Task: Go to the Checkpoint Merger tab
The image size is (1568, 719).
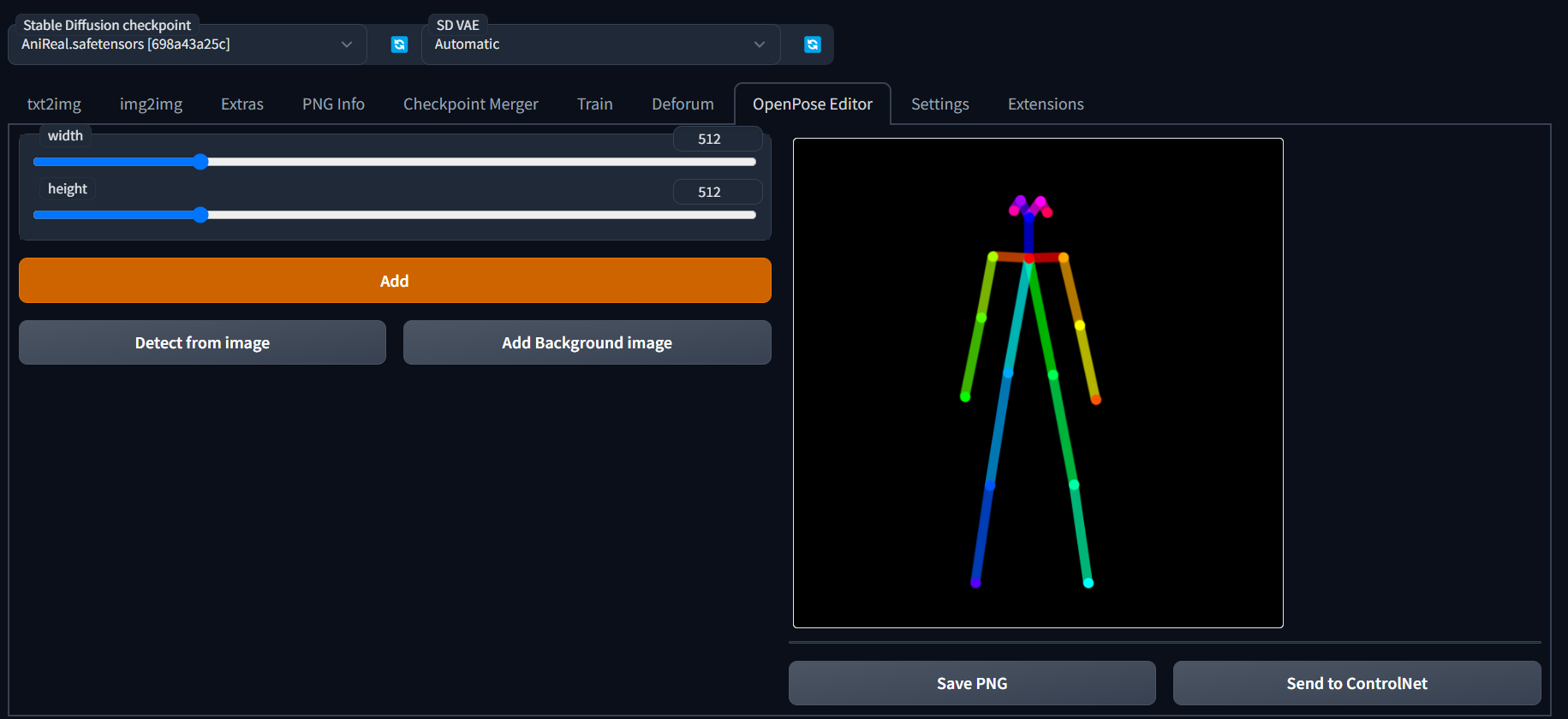Action: (x=471, y=104)
